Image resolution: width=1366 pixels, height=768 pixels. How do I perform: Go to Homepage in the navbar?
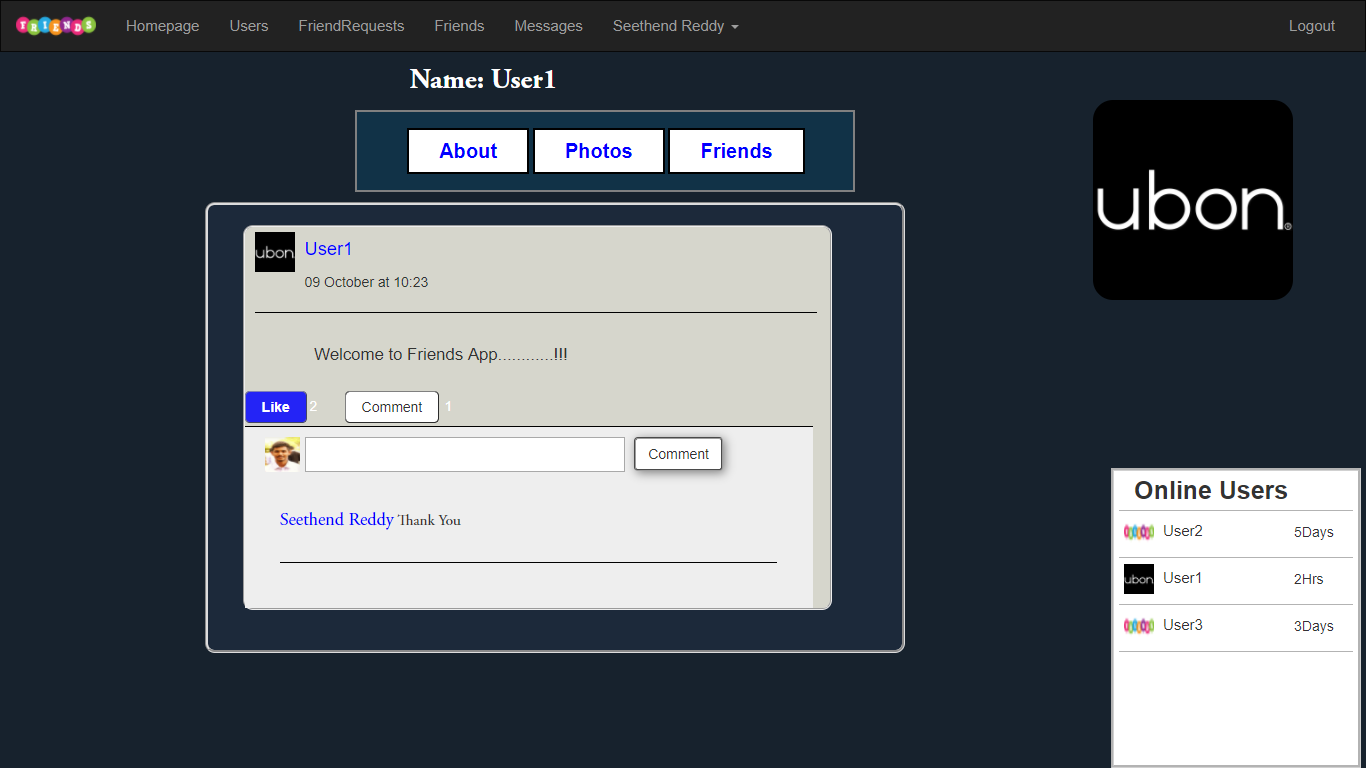click(x=163, y=26)
